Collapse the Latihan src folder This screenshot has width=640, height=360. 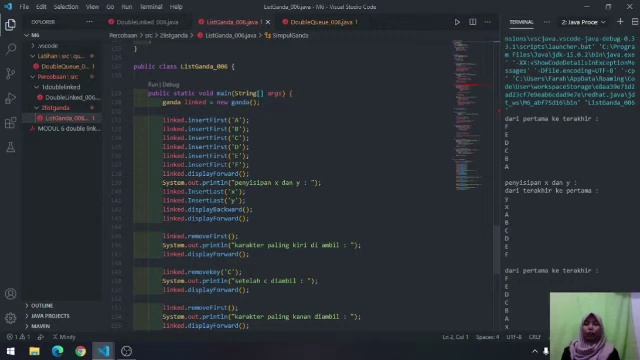click(62, 56)
